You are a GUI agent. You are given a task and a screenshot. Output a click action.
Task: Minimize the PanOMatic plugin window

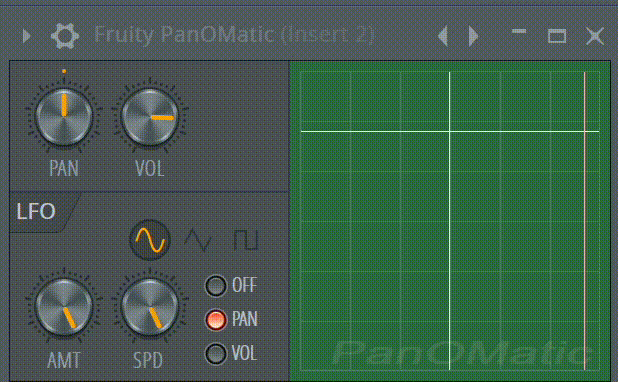pyautogui.click(x=519, y=31)
